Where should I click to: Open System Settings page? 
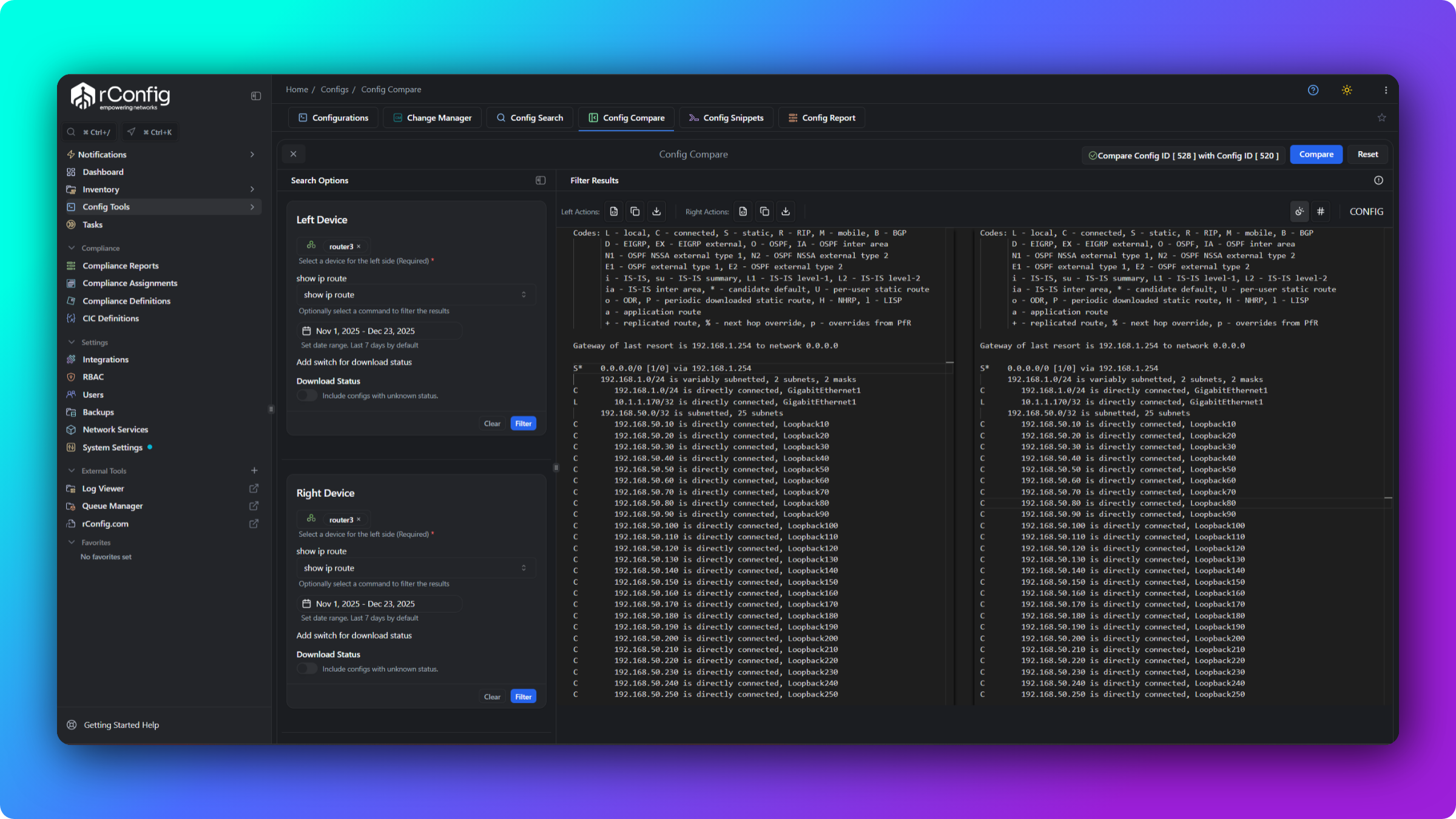coord(112,448)
